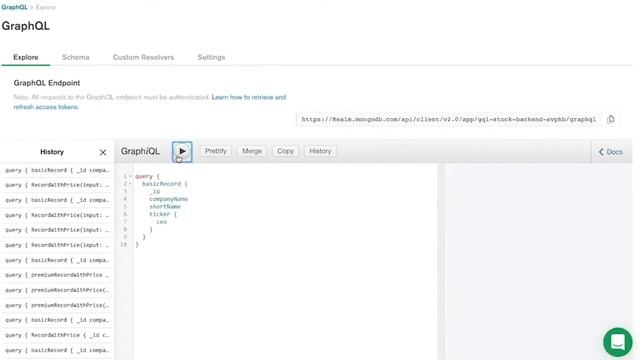The height and width of the screenshot is (360, 640).
Task: Switch to the Explore tab
Action: pos(26,57)
